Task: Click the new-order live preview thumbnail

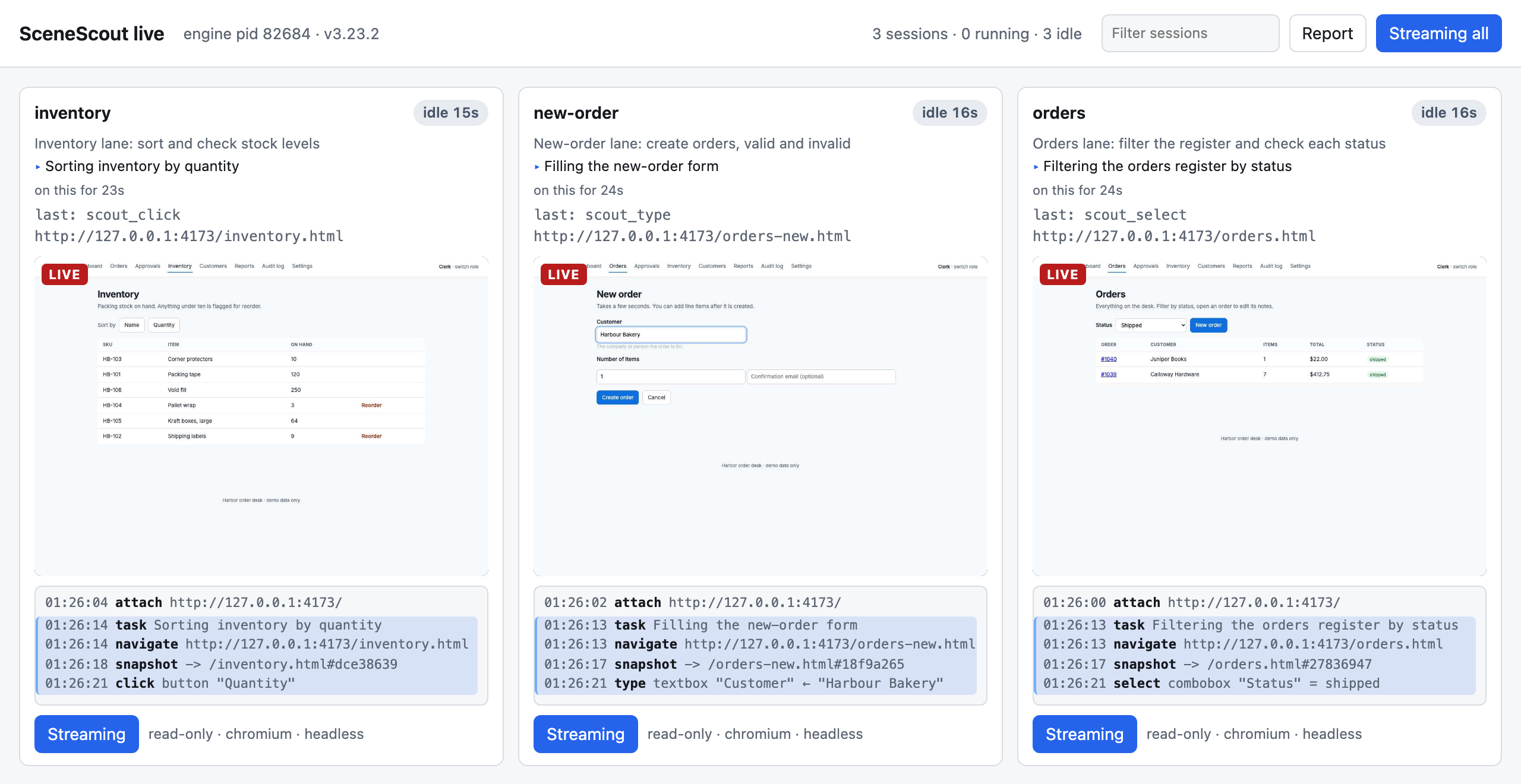Action: 760,416
